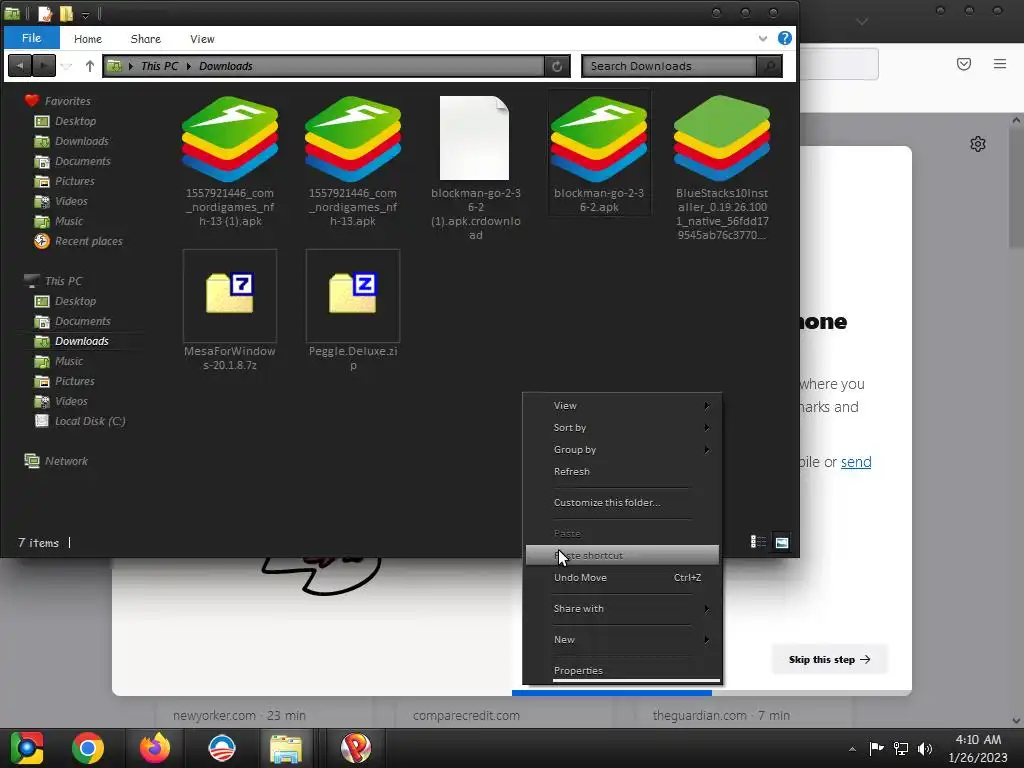Click 'Skip this step' in Firefox window
This screenshot has height=768, width=1024.
coord(829,660)
